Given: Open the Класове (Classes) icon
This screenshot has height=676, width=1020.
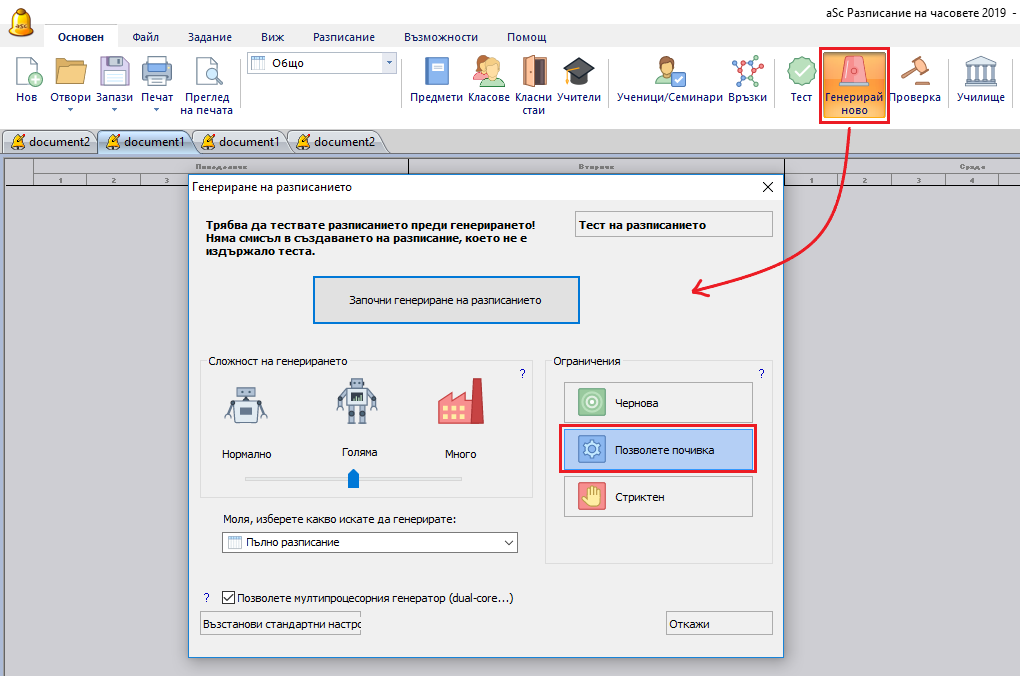Looking at the screenshot, I should pos(488,73).
